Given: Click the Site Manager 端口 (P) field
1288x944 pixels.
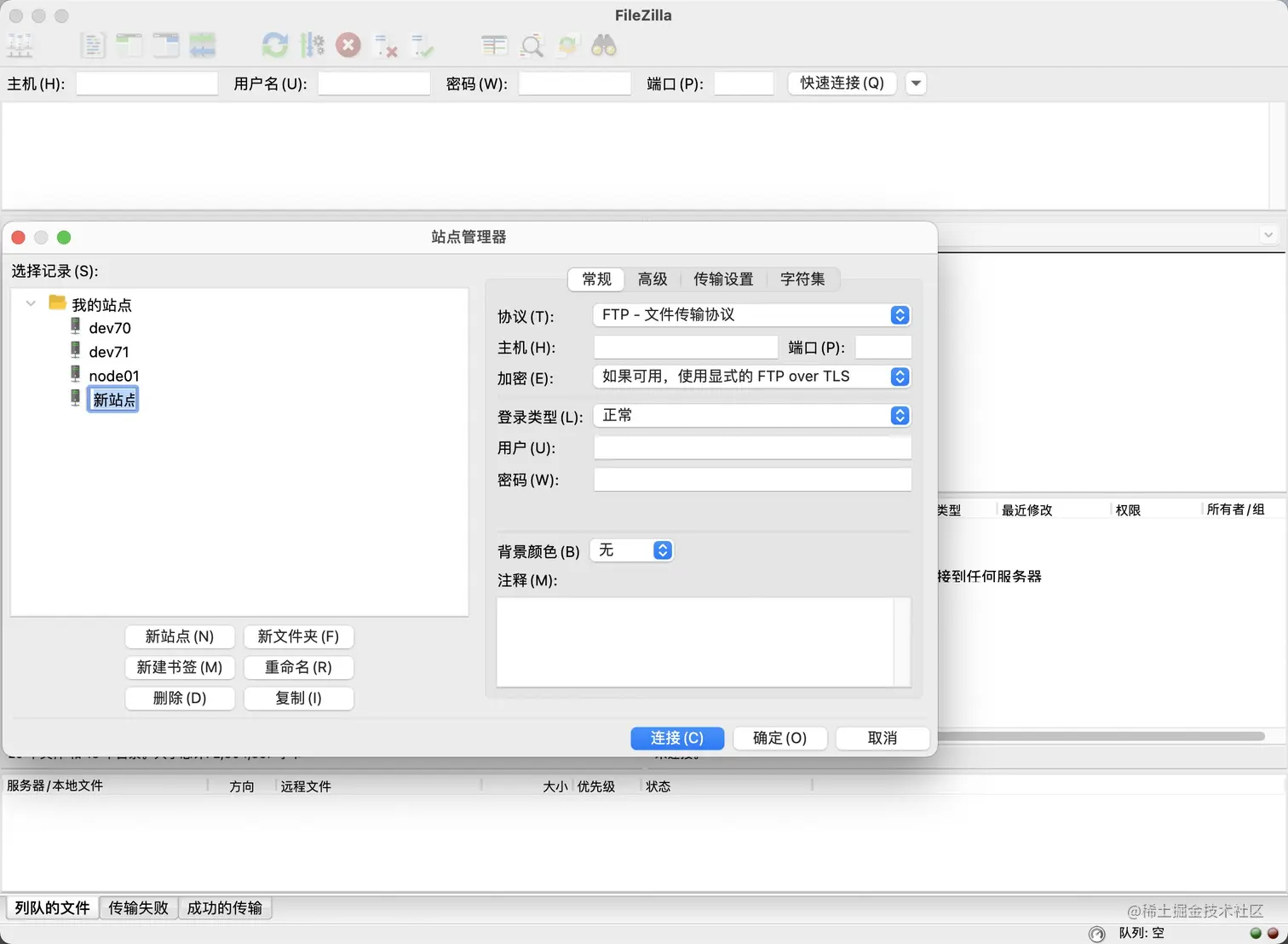Looking at the screenshot, I should click(883, 348).
